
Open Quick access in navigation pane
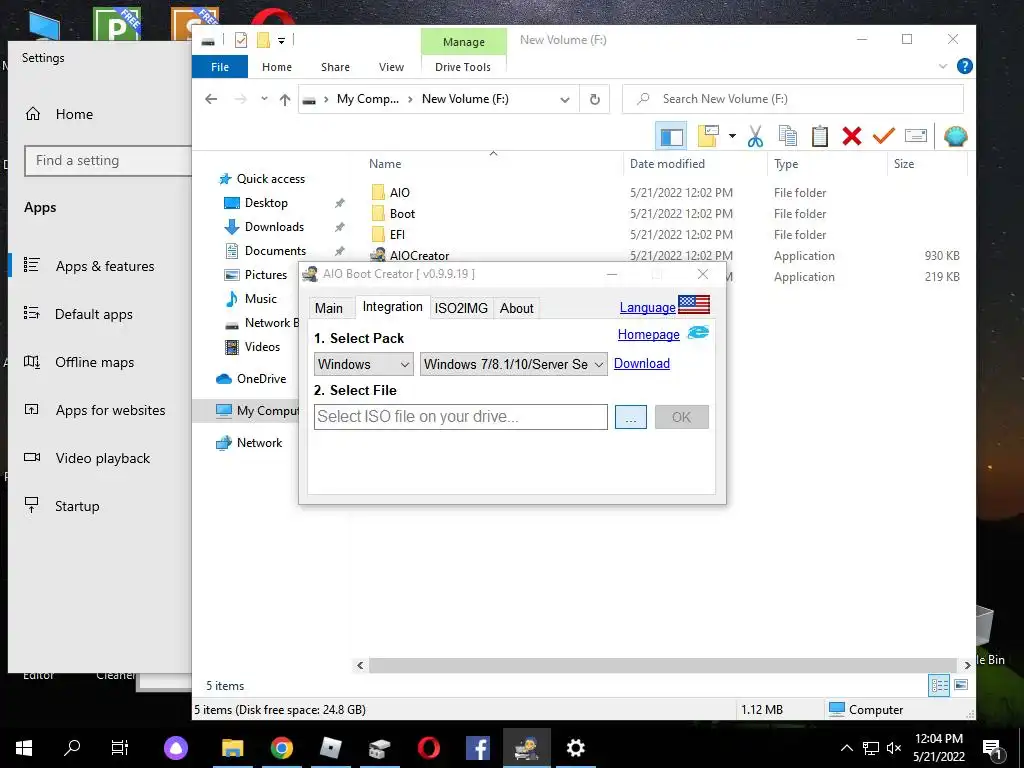coord(270,178)
